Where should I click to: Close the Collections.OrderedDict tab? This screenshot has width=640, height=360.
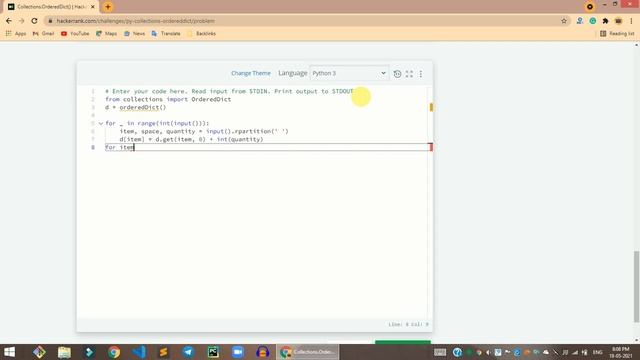tap(93, 7)
